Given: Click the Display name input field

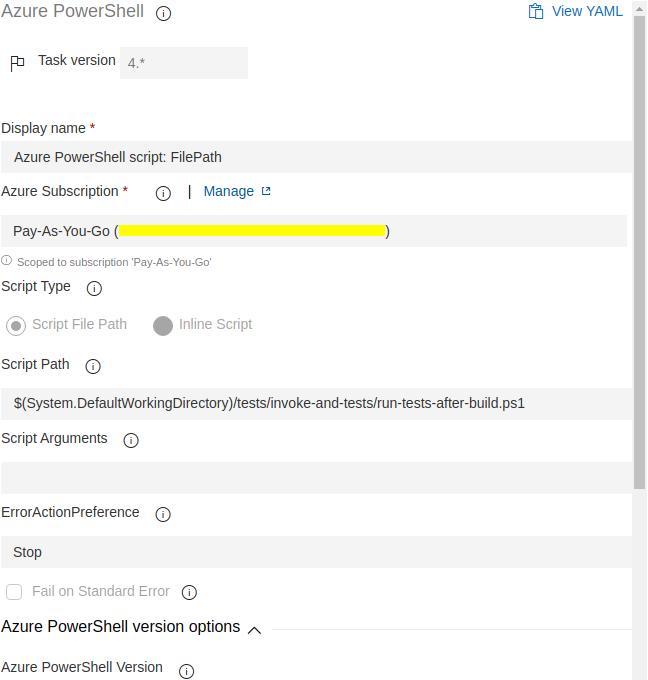Looking at the screenshot, I should (x=316, y=157).
